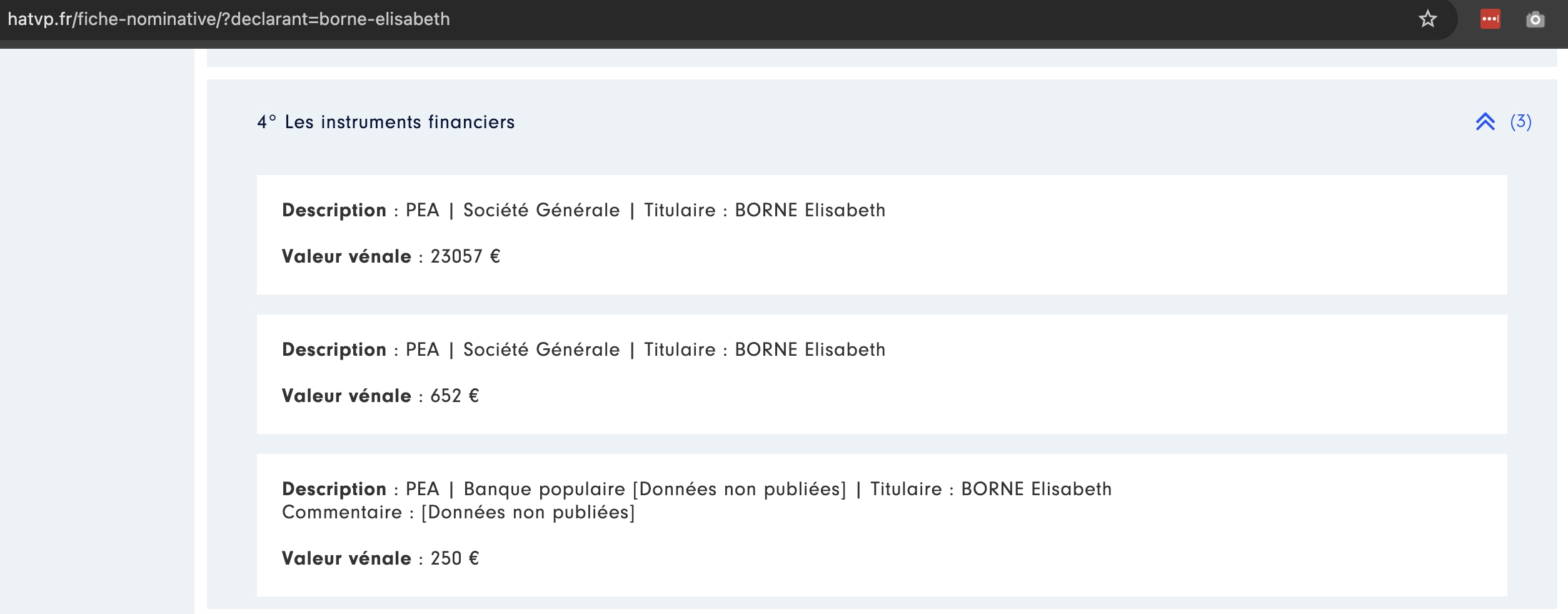Click the 'Banque populaire' PEA description

[x=544, y=489]
